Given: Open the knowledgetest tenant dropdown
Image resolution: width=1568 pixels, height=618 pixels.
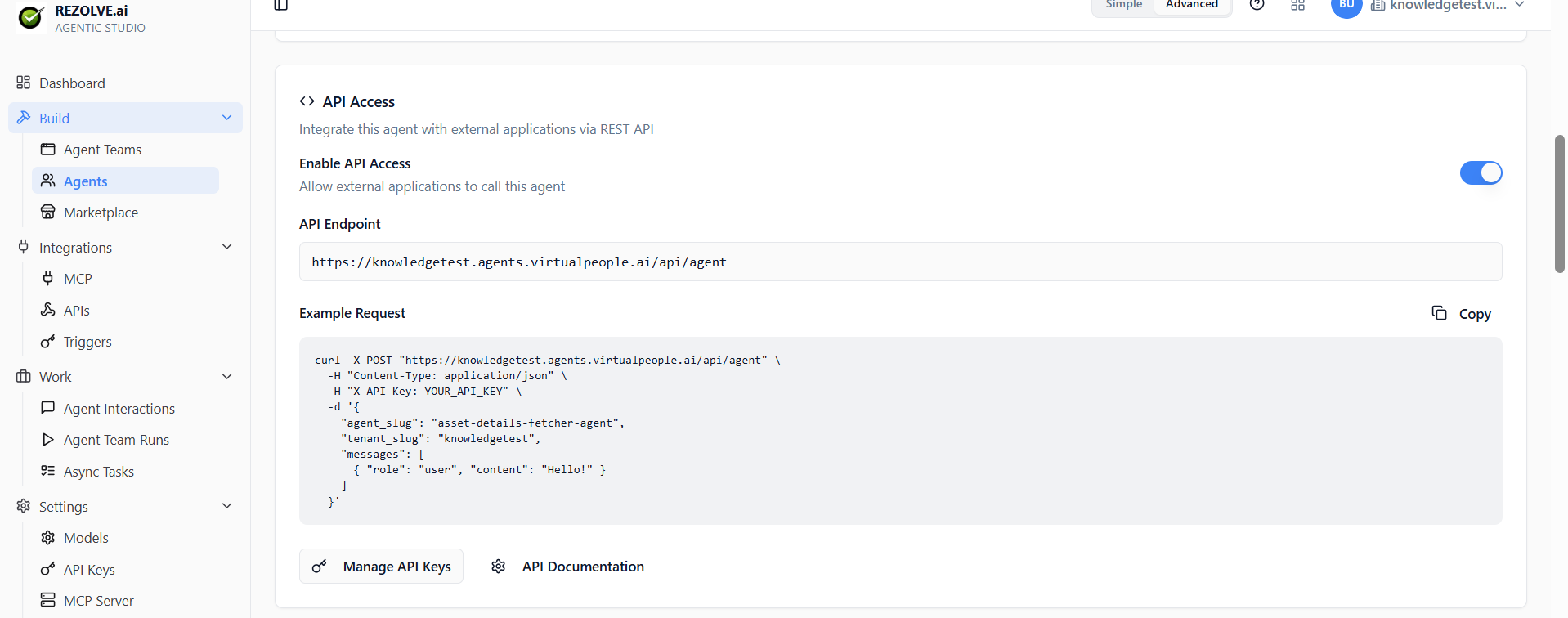Looking at the screenshot, I should [1448, 5].
